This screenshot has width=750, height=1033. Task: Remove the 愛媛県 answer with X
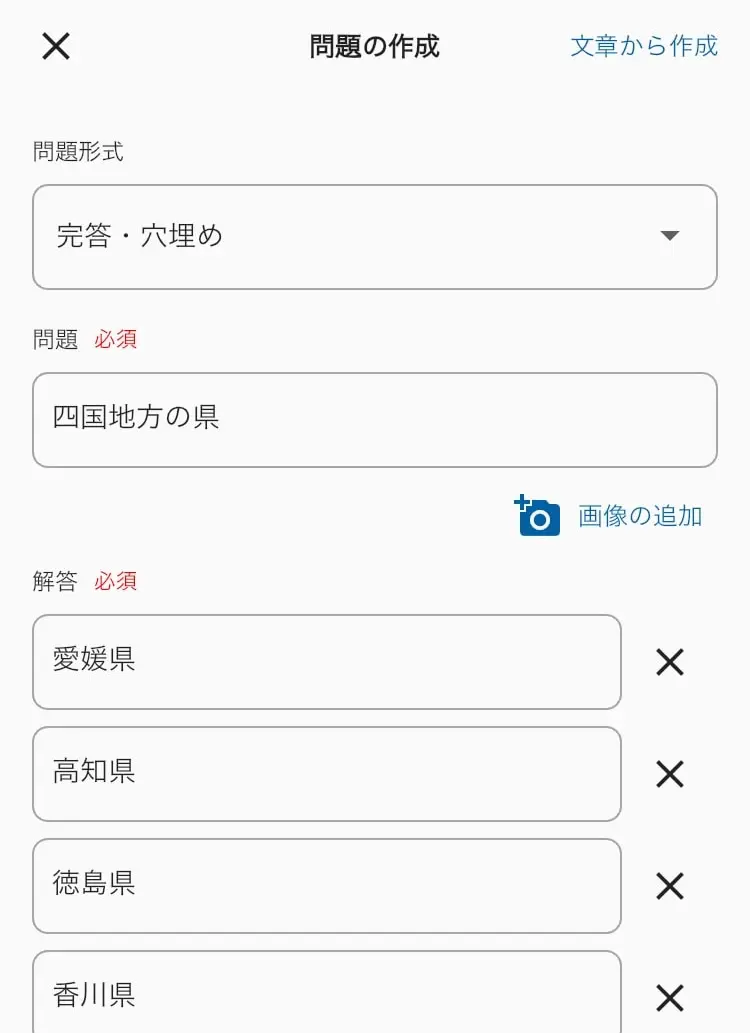670,662
